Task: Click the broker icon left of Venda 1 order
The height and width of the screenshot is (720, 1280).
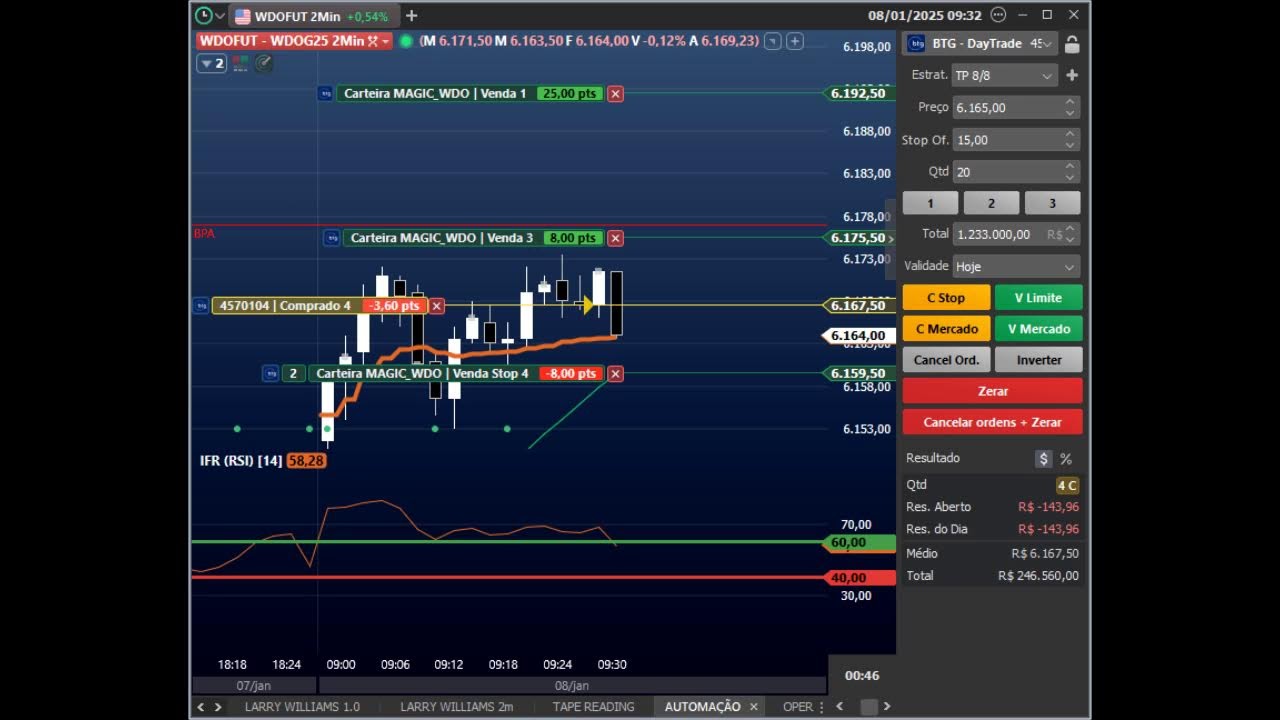Action: [325, 94]
